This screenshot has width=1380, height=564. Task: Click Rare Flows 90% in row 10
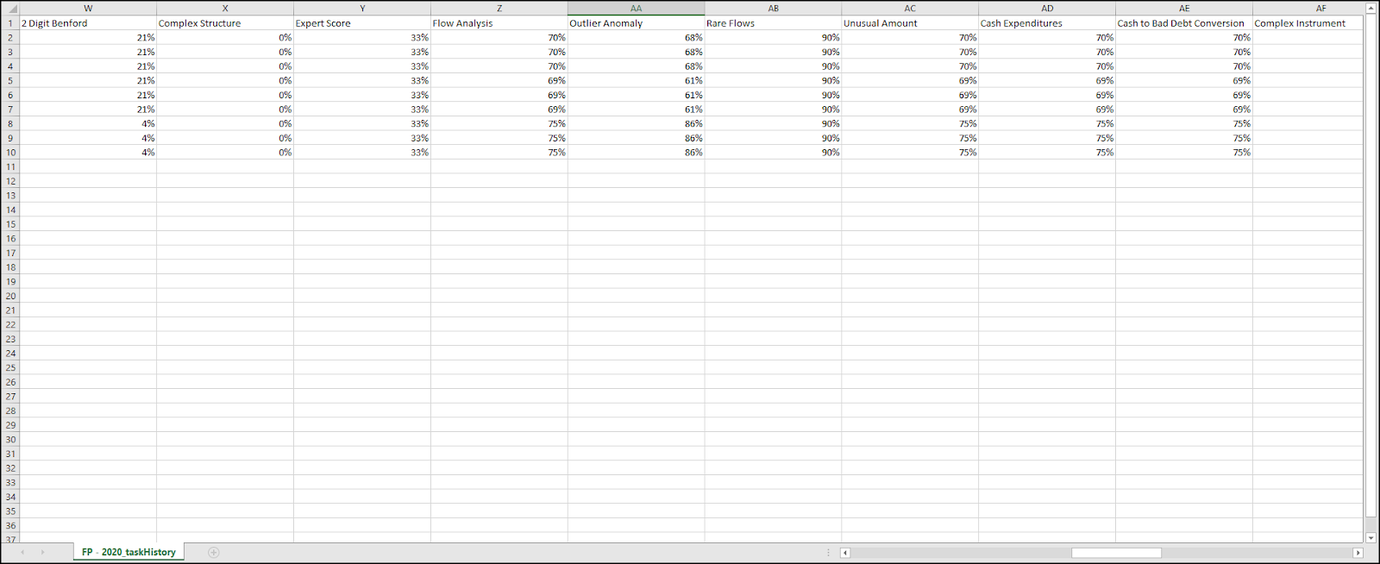point(773,152)
